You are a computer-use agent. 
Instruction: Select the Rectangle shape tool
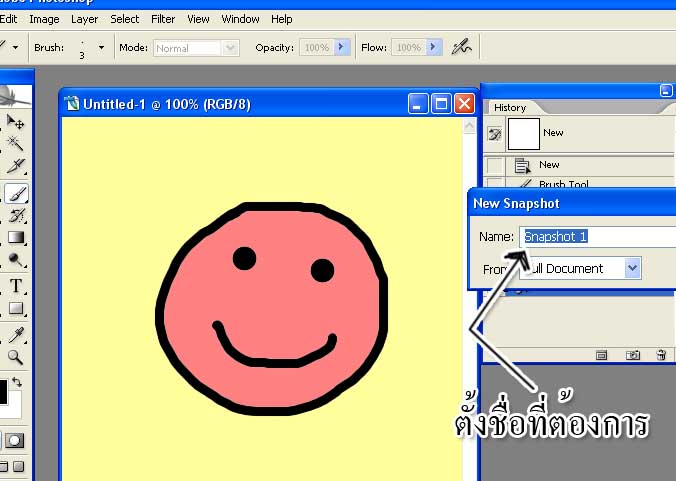[x=16, y=309]
